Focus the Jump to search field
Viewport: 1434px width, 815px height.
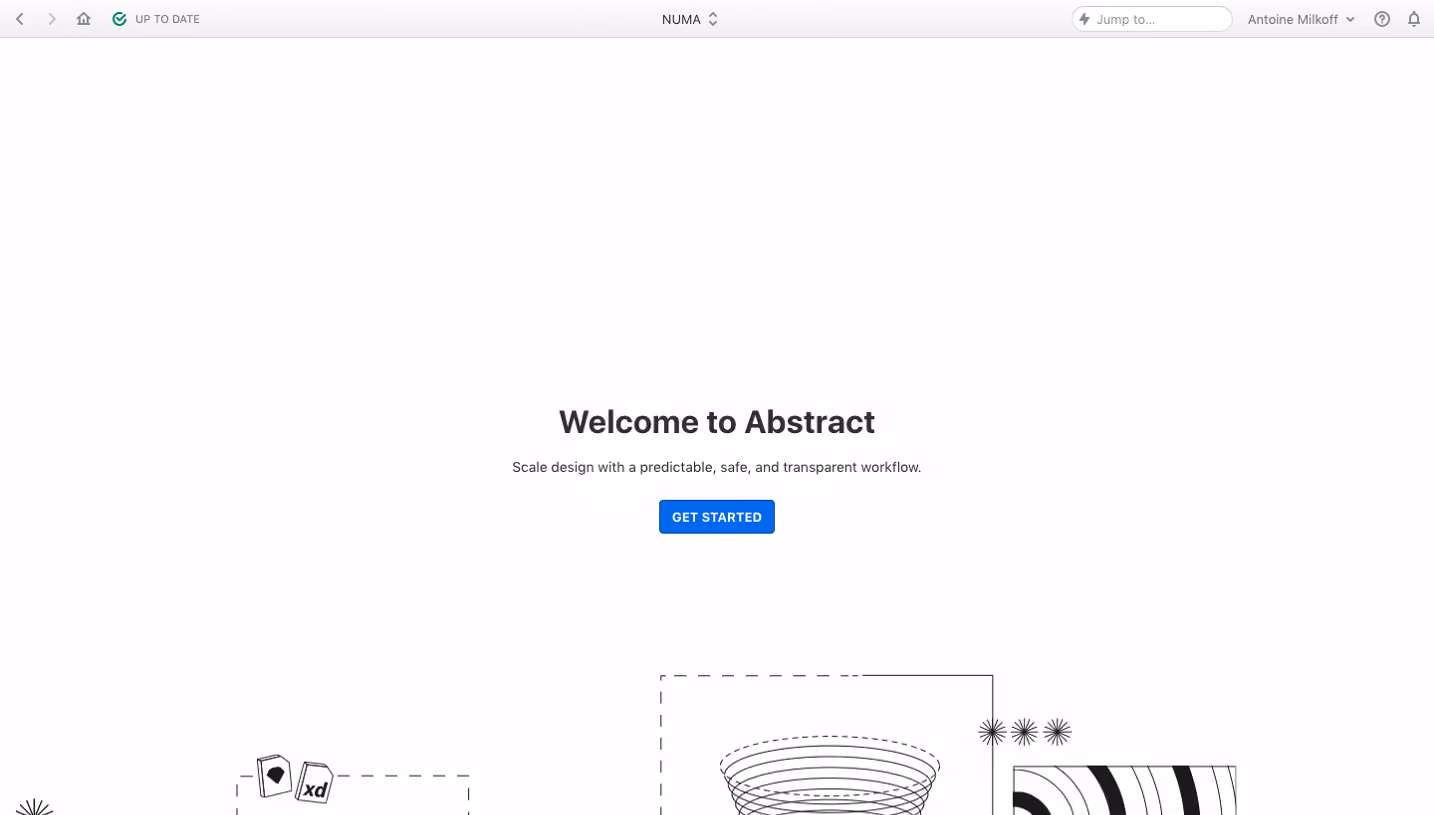[1152, 19]
